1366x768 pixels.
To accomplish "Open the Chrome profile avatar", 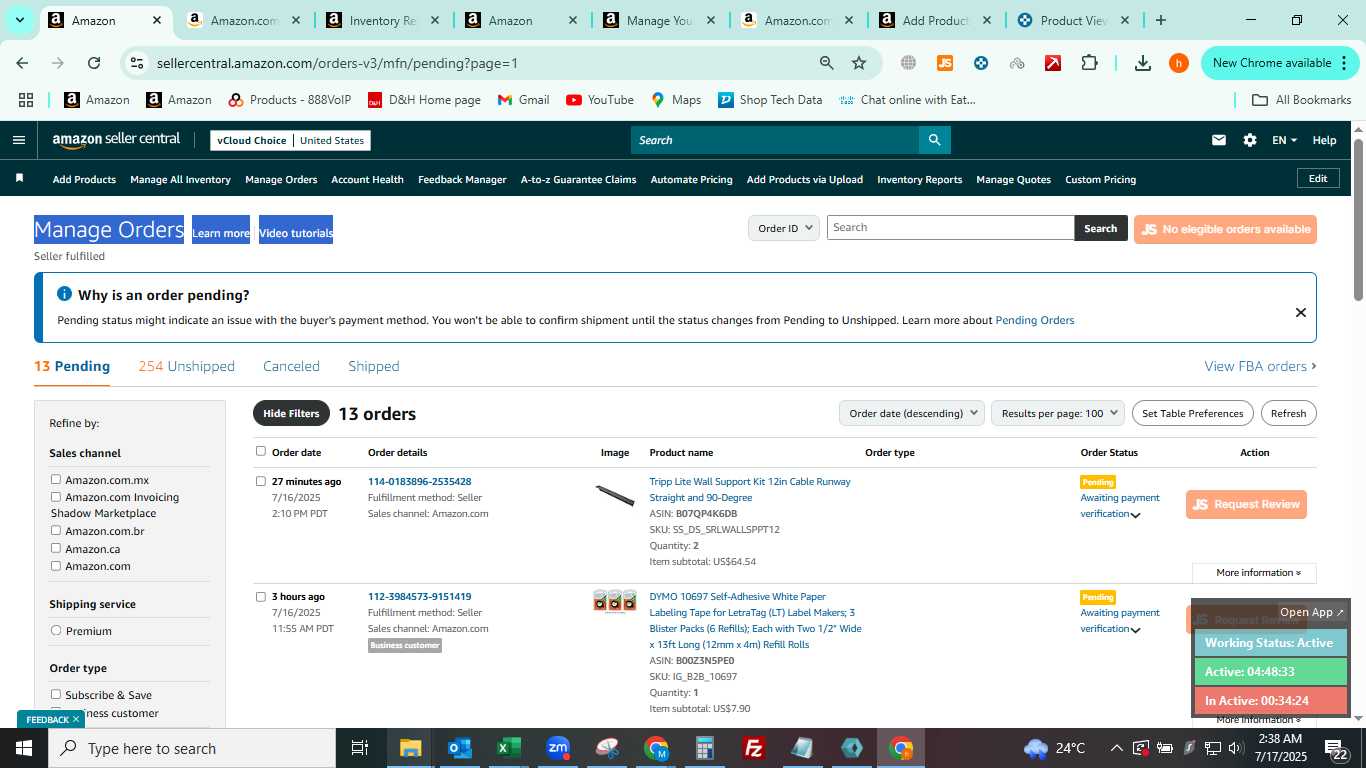I will pyautogui.click(x=1178, y=63).
